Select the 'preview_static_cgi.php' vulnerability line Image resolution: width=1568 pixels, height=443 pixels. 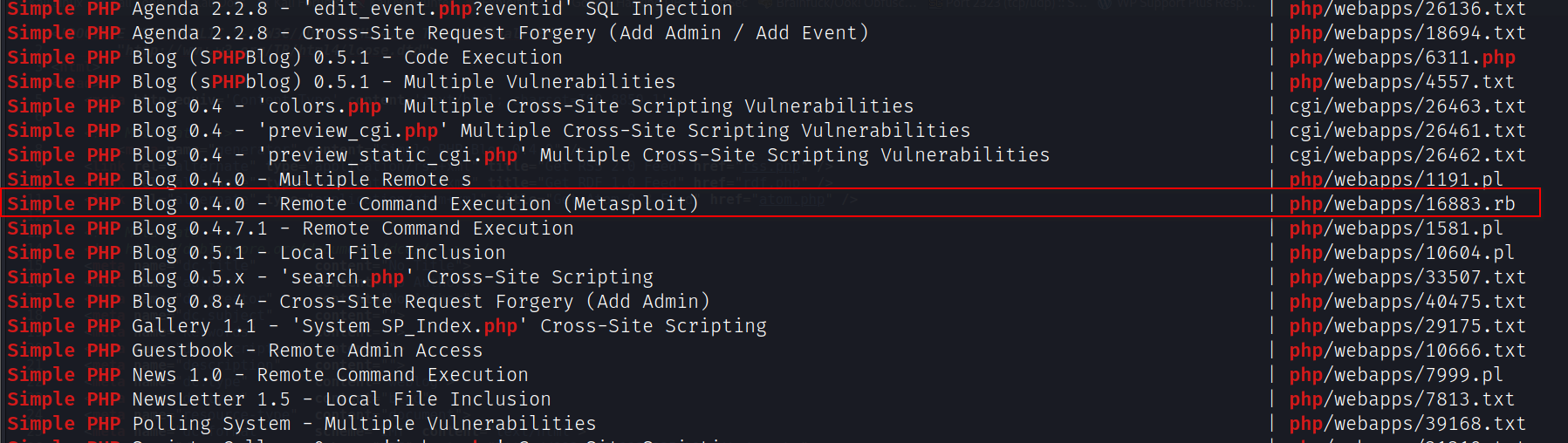529,155
